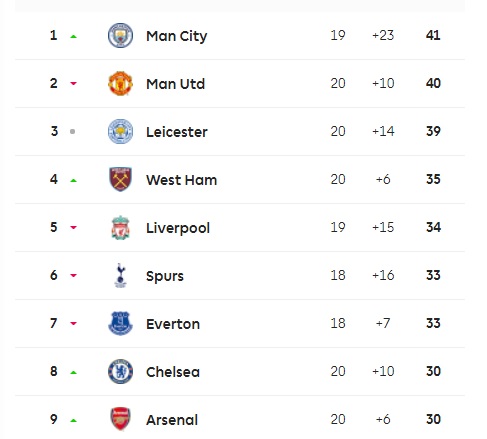Open the Man City team link

177,36
